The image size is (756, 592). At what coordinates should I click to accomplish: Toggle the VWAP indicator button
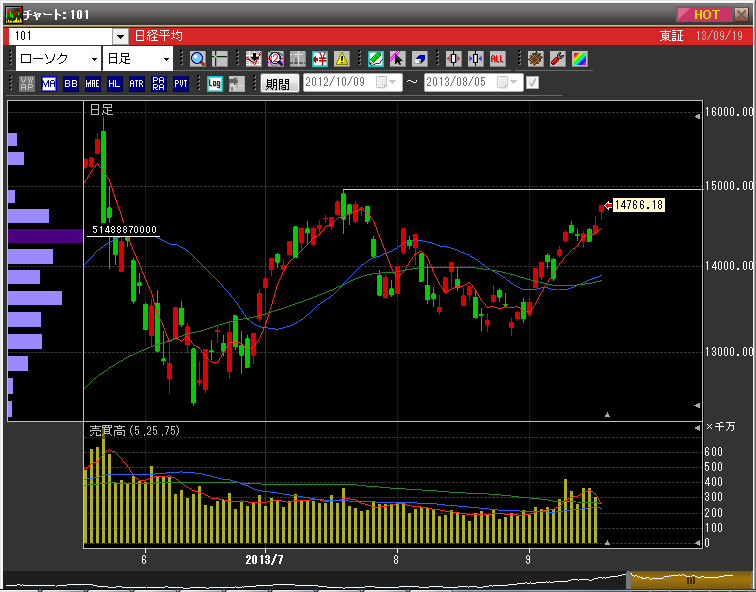(x=27, y=84)
